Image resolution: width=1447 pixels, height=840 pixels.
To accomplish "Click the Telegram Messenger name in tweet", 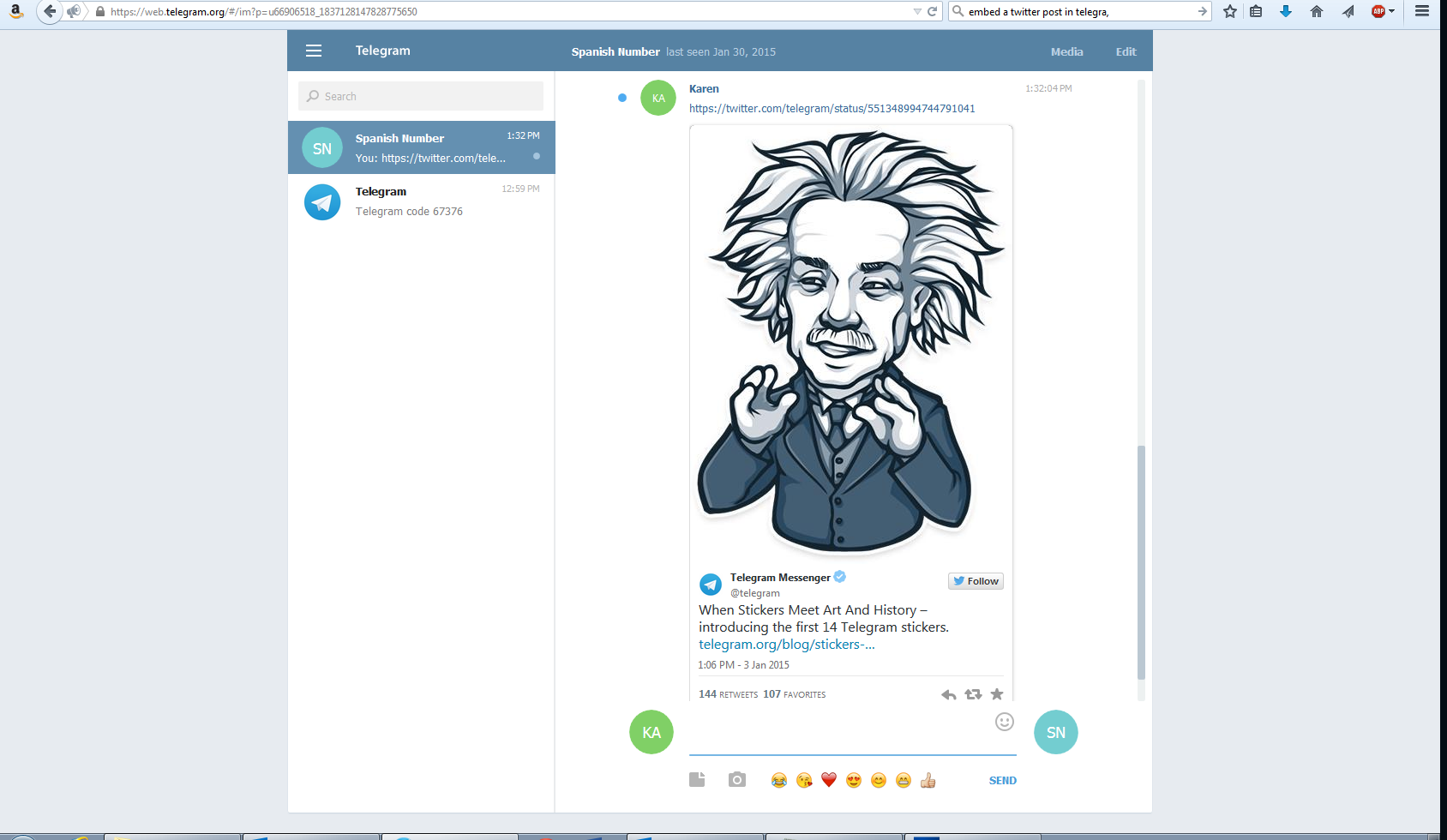I will pos(780,578).
